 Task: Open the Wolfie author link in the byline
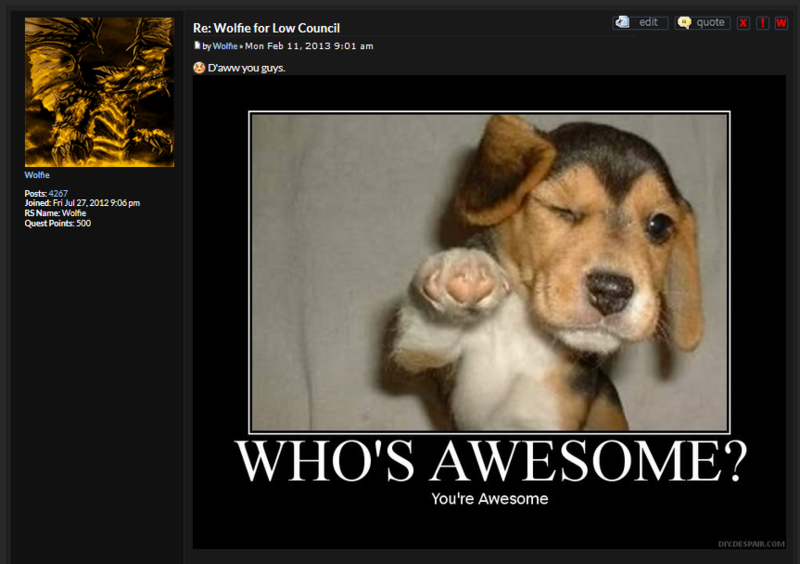(x=225, y=46)
